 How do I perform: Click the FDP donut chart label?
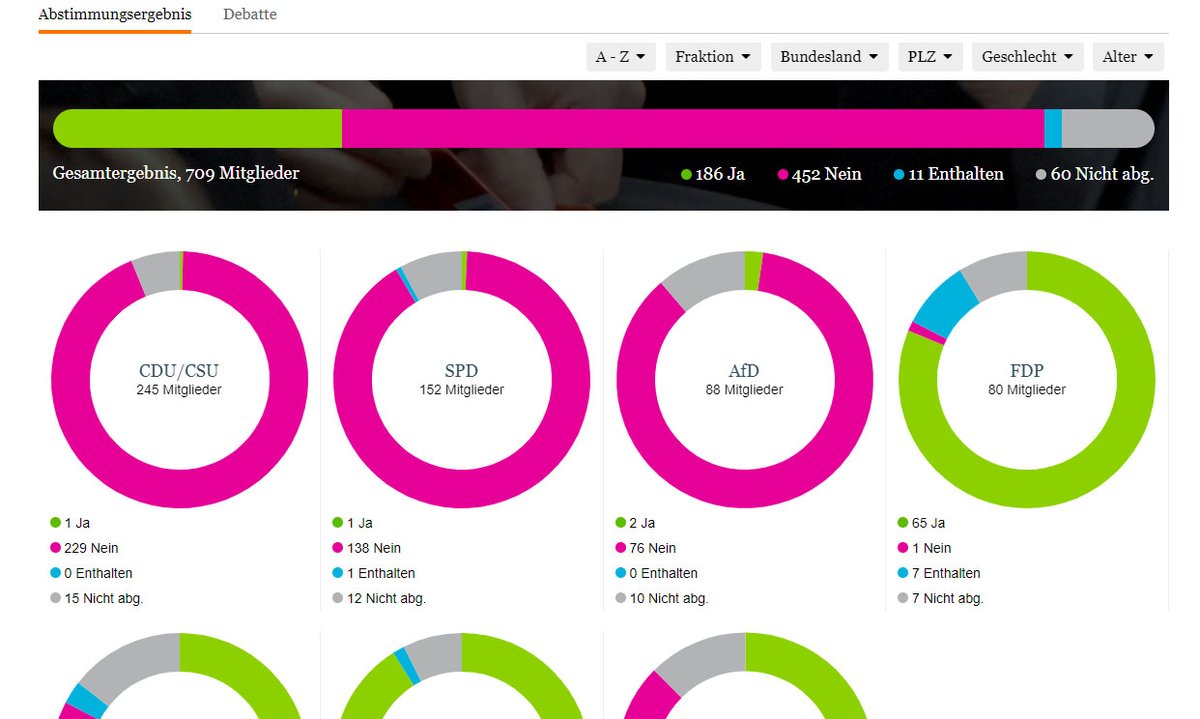[x=1027, y=371]
